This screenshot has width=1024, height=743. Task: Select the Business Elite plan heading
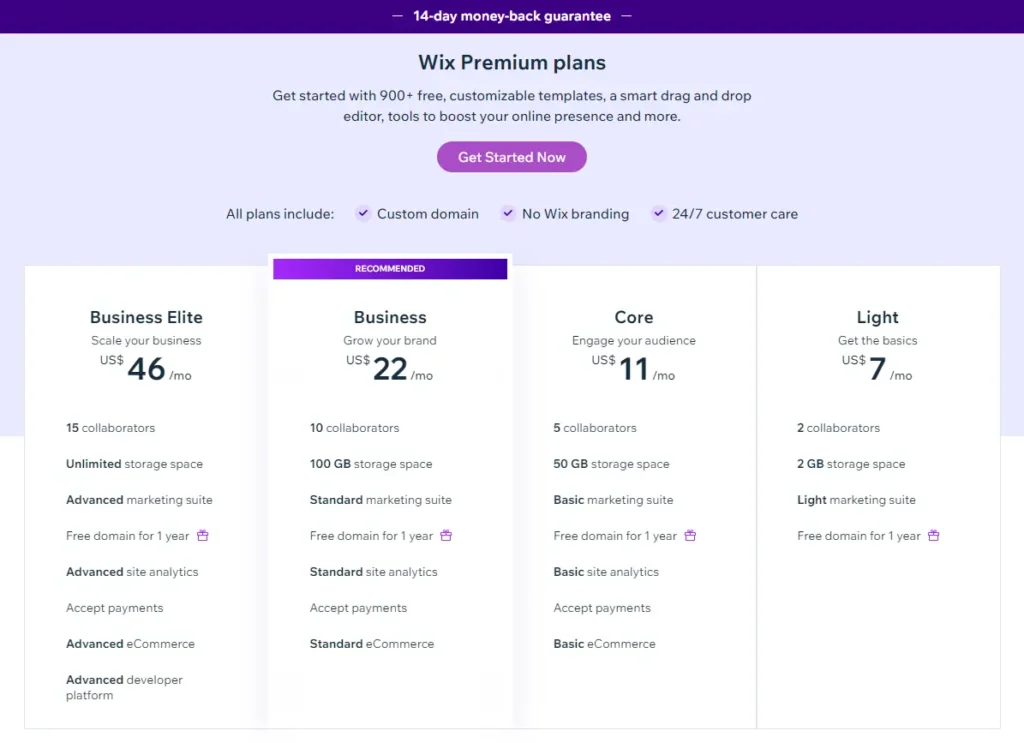(146, 317)
